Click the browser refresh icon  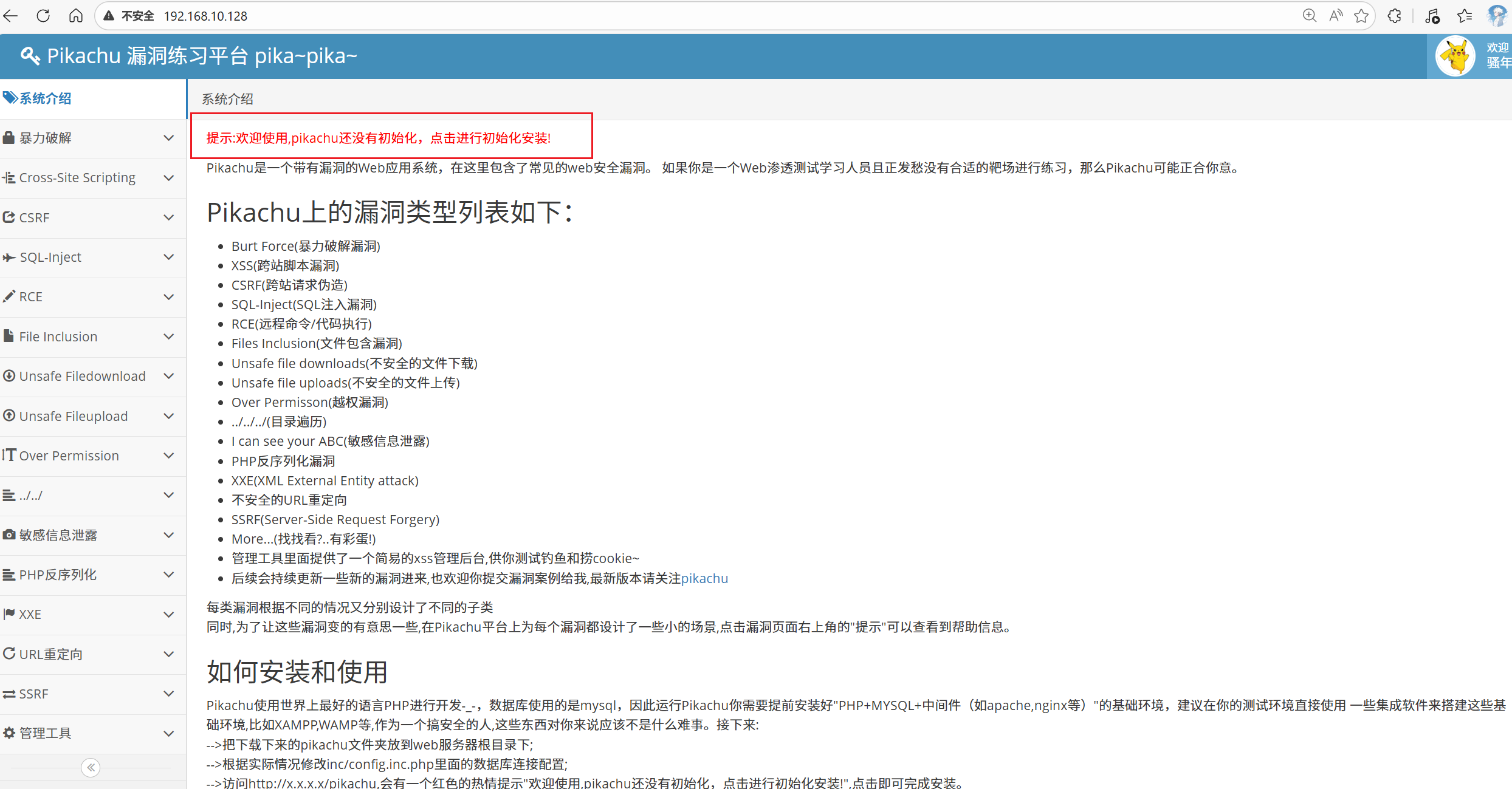coord(43,16)
